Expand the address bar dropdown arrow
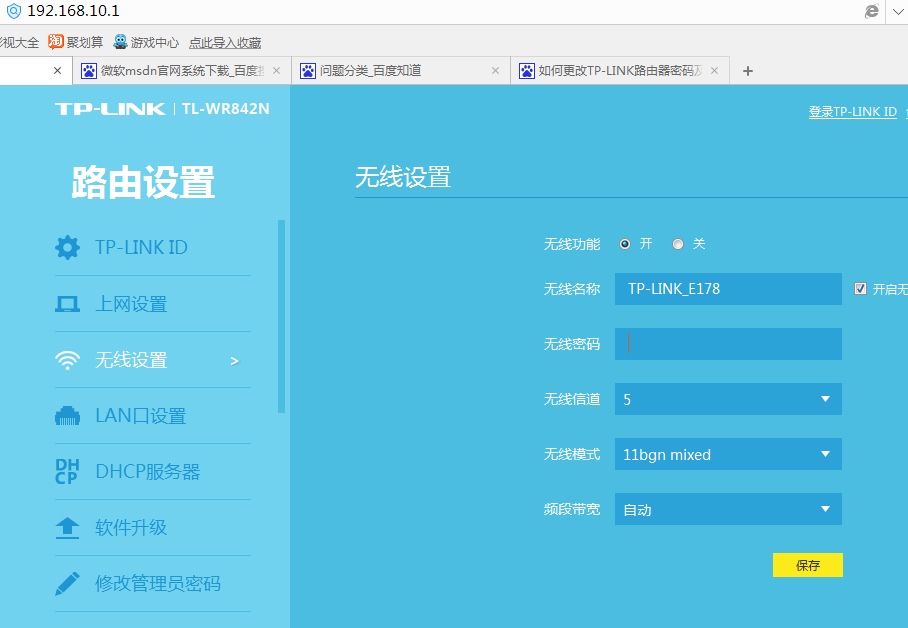The image size is (908, 628). [x=898, y=12]
